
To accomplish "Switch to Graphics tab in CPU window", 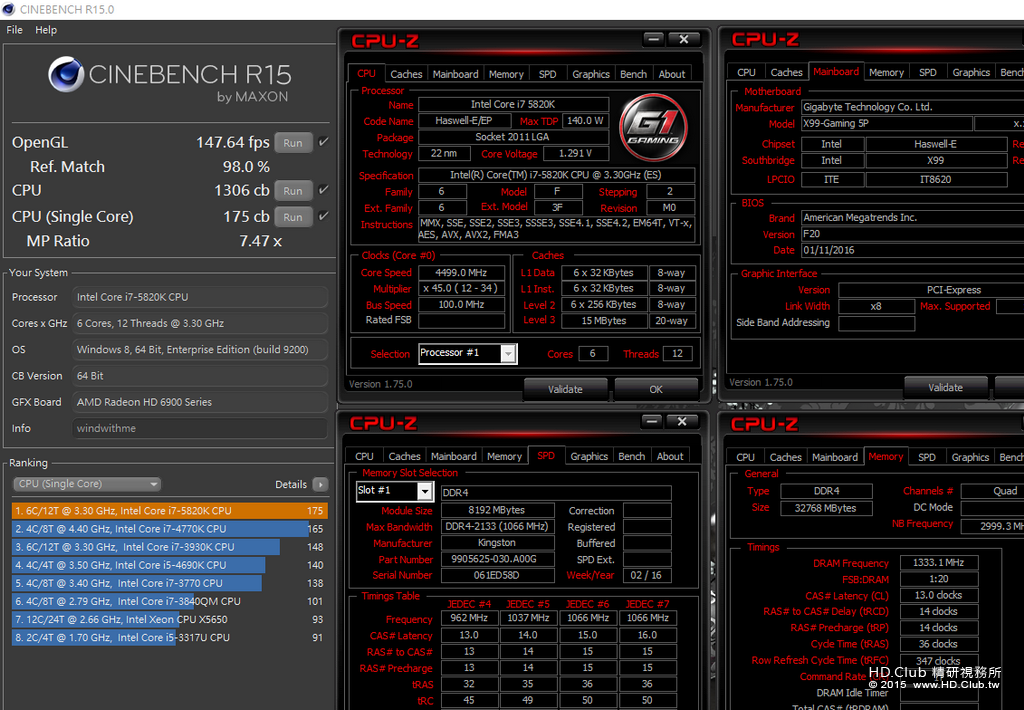I will click(x=590, y=74).
